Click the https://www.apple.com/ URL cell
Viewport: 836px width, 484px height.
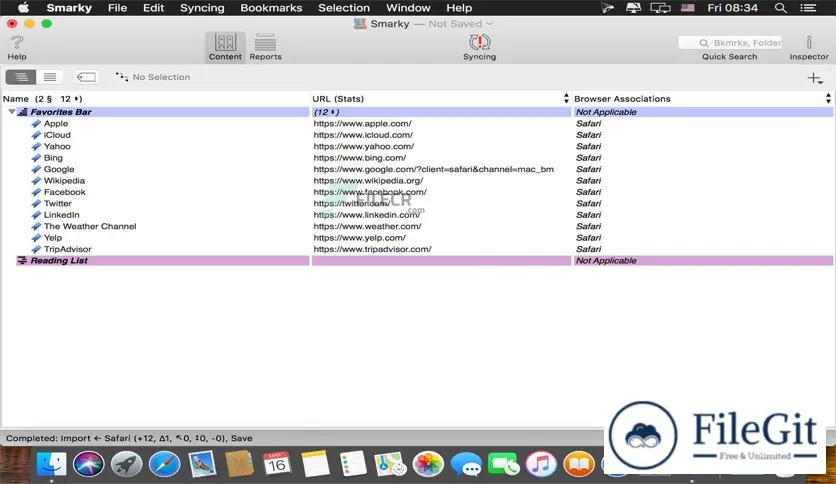(x=363, y=124)
